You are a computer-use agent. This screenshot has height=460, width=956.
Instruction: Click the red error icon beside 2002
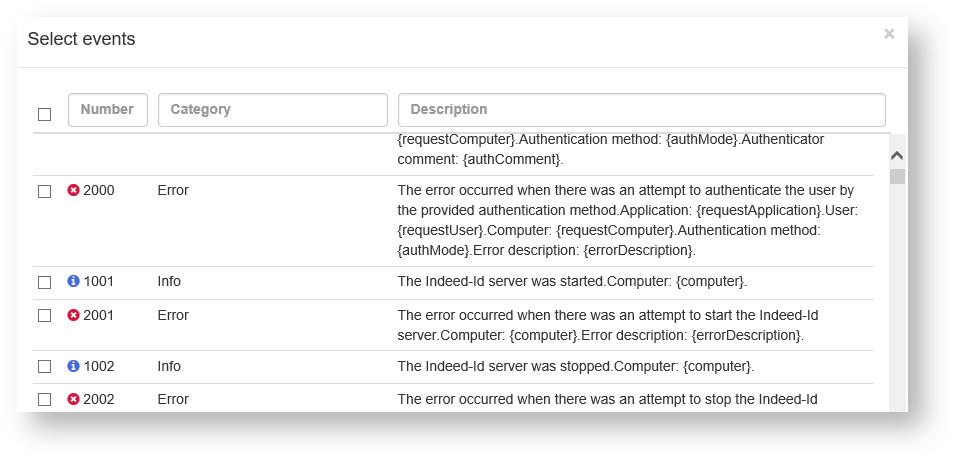pos(73,399)
